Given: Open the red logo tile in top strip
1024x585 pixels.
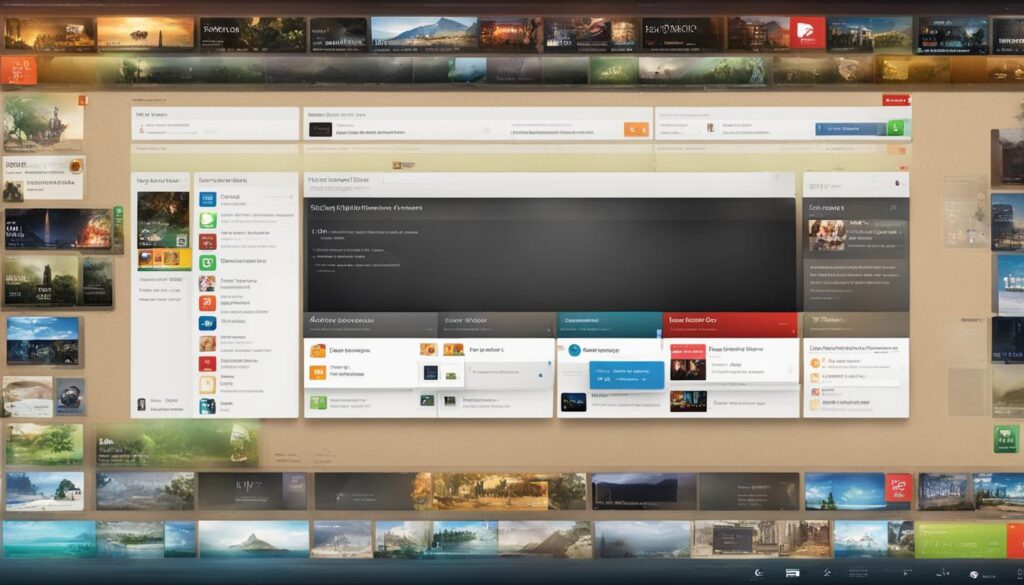Looking at the screenshot, I should pyautogui.click(x=807, y=34).
